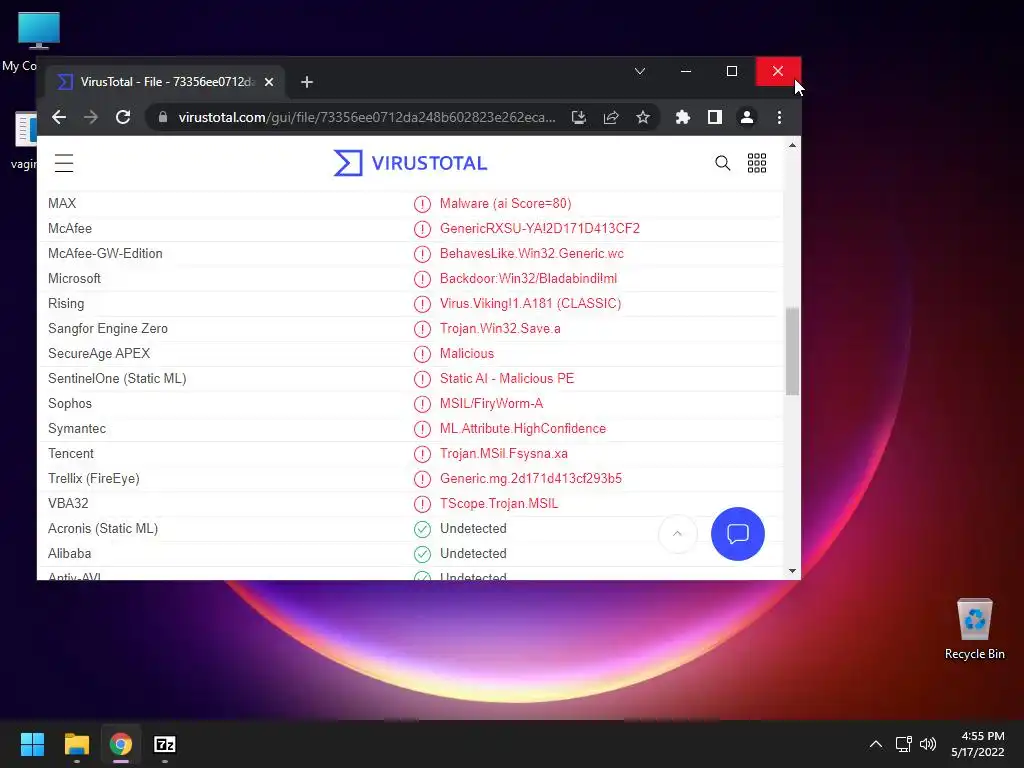Image resolution: width=1024 pixels, height=768 pixels.
Task: Show hidden system tray icons
Action: (876, 744)
